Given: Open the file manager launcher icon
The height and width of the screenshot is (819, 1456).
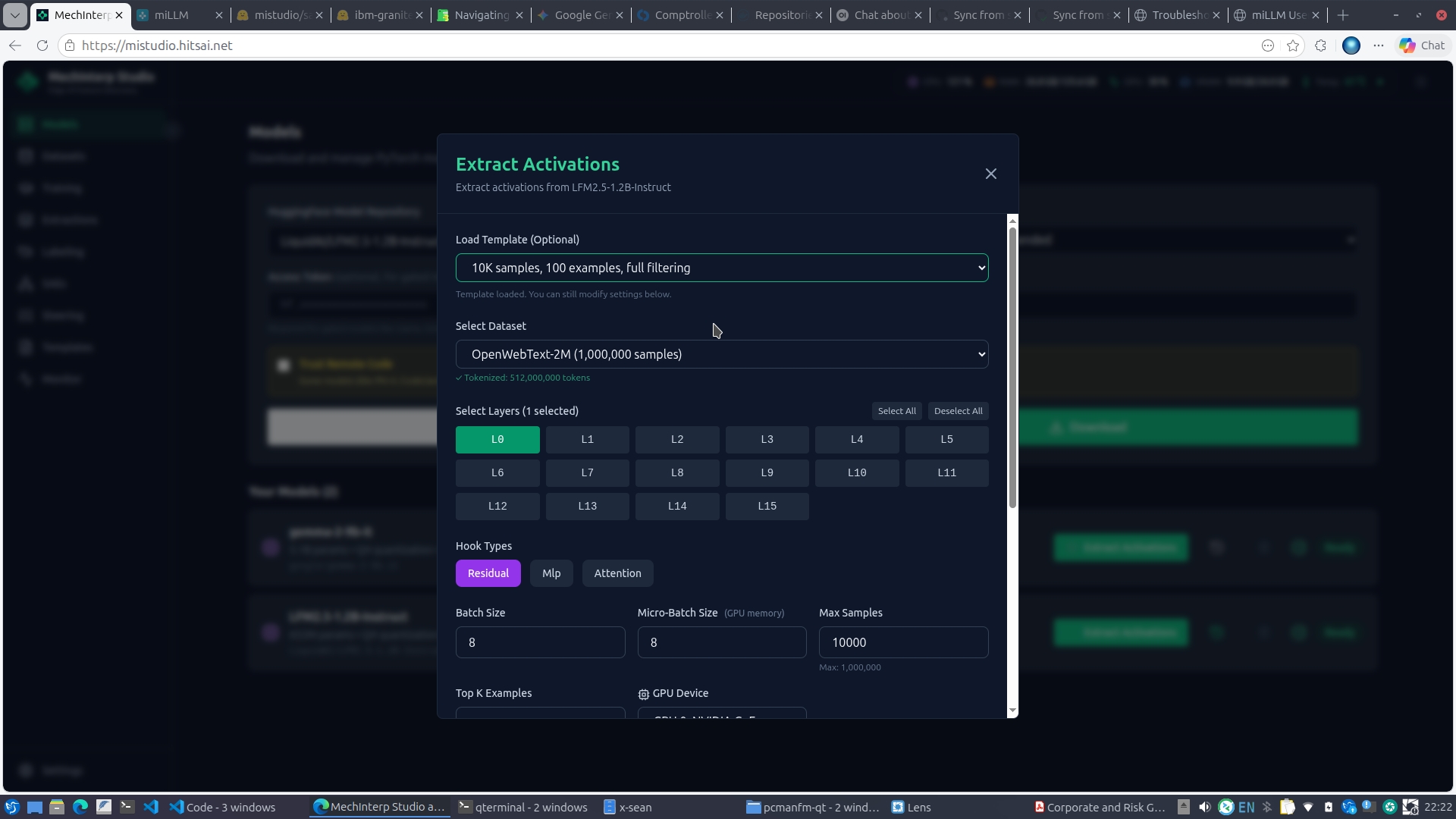Looking at the screenshot, I should [57, 807].
